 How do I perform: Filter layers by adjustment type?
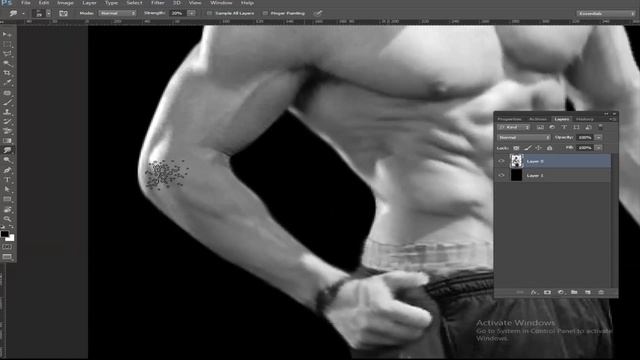point(552,127)
